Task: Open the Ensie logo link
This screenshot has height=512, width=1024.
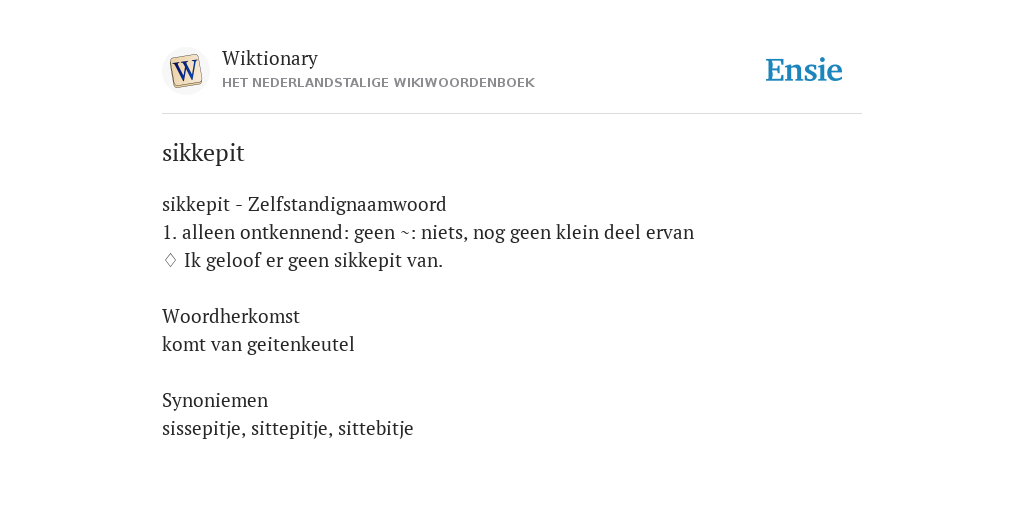Action: click(804, 70)
